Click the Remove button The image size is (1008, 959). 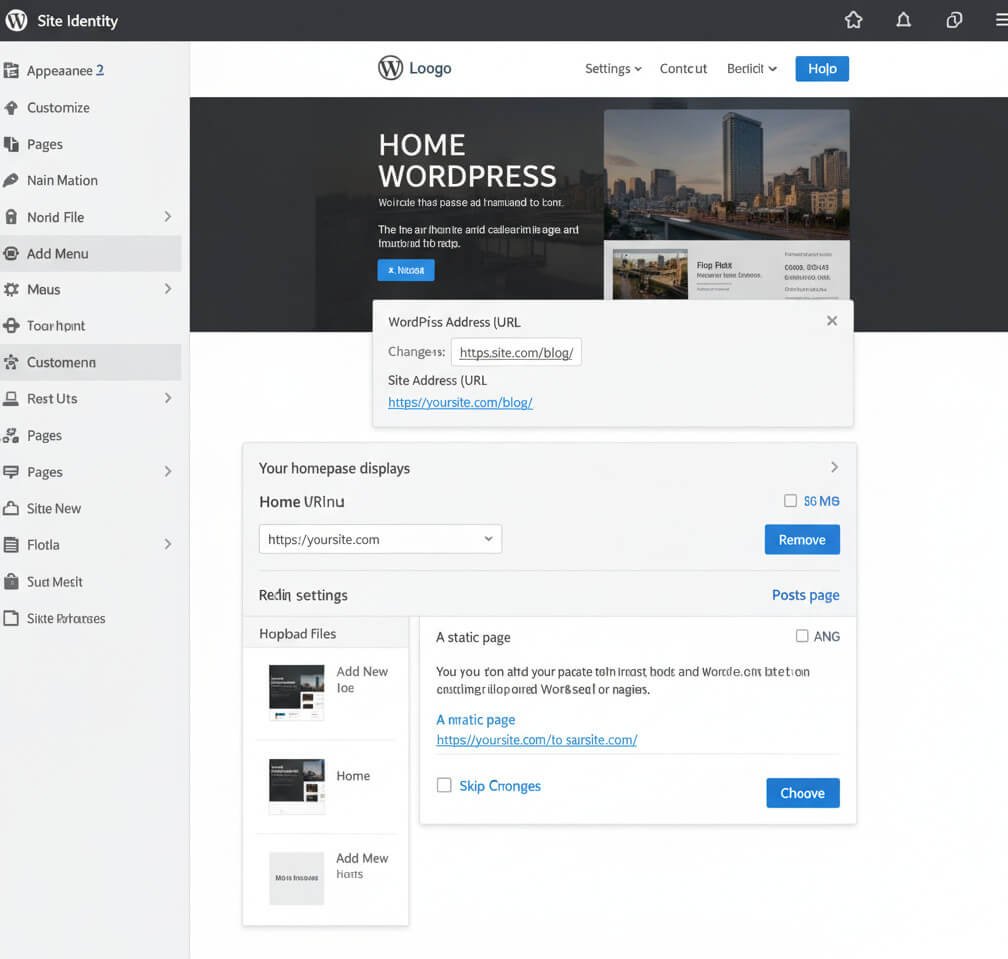click(x=802, y=539)
